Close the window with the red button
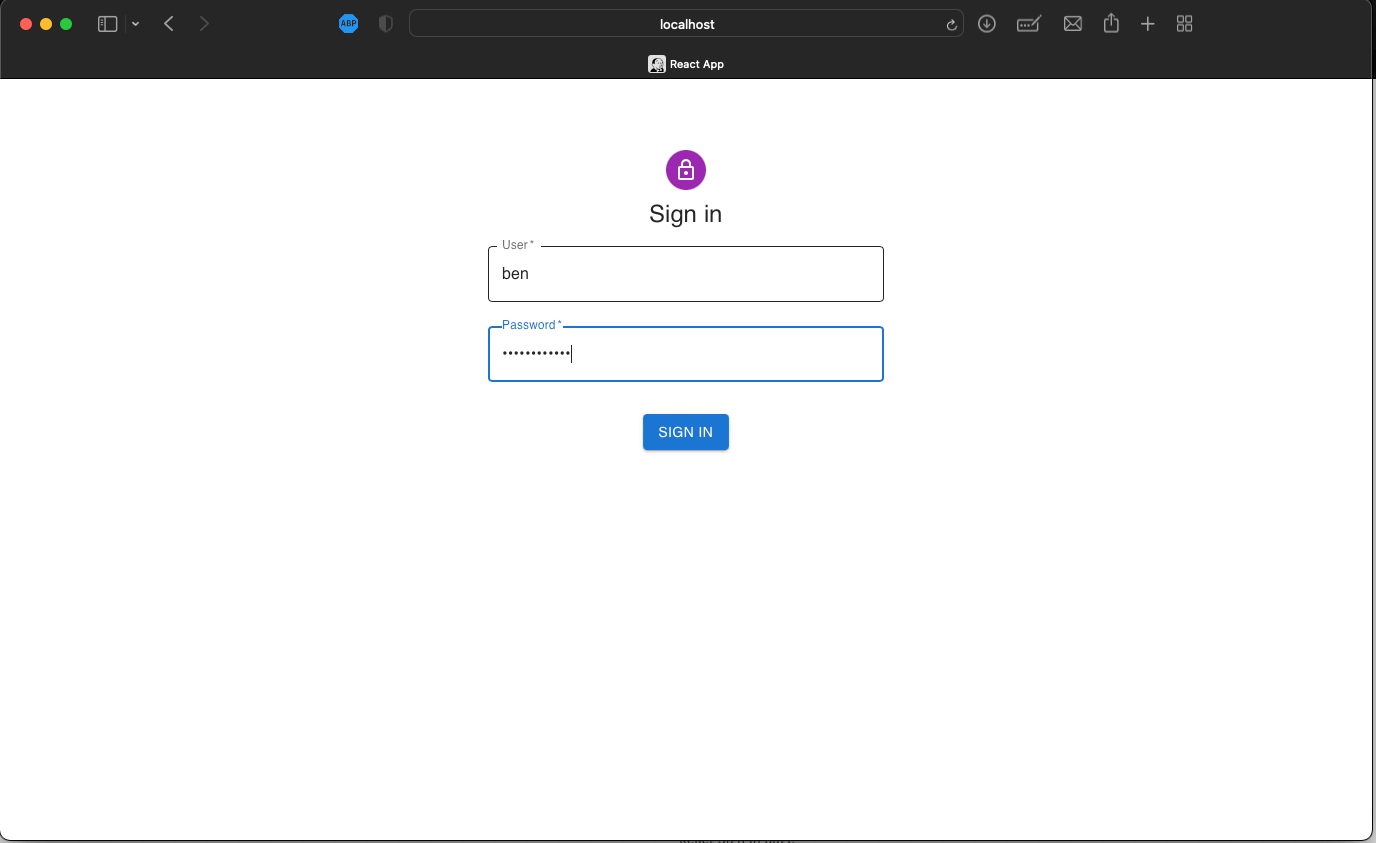Image resolution: width=1376 pixels, height=843 pixels. pyautogui.click(x=26, y=24)
